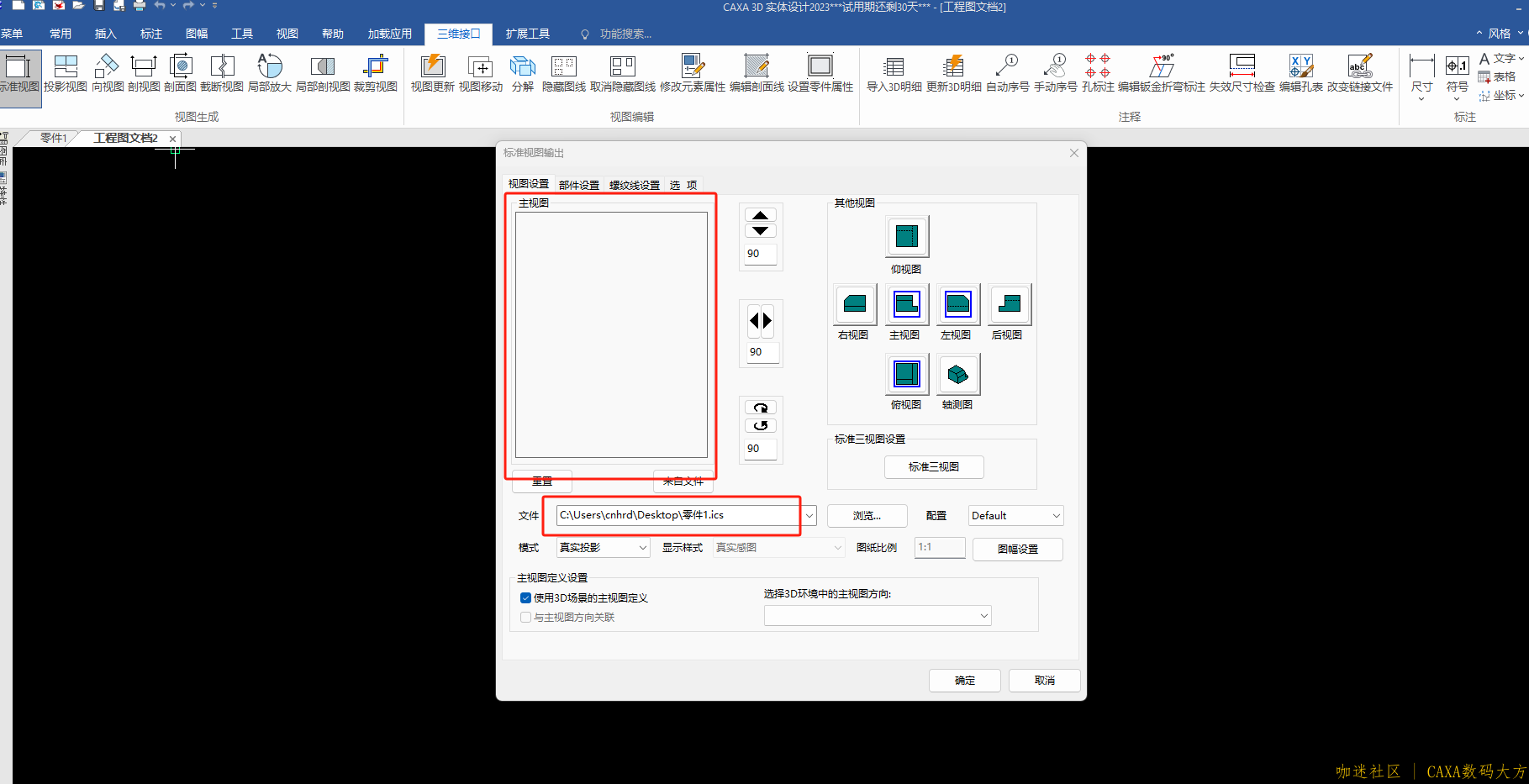The image size is (1529, 784).
Task: Open 图幅设置 sheet settings
Action: point(1018,550)
